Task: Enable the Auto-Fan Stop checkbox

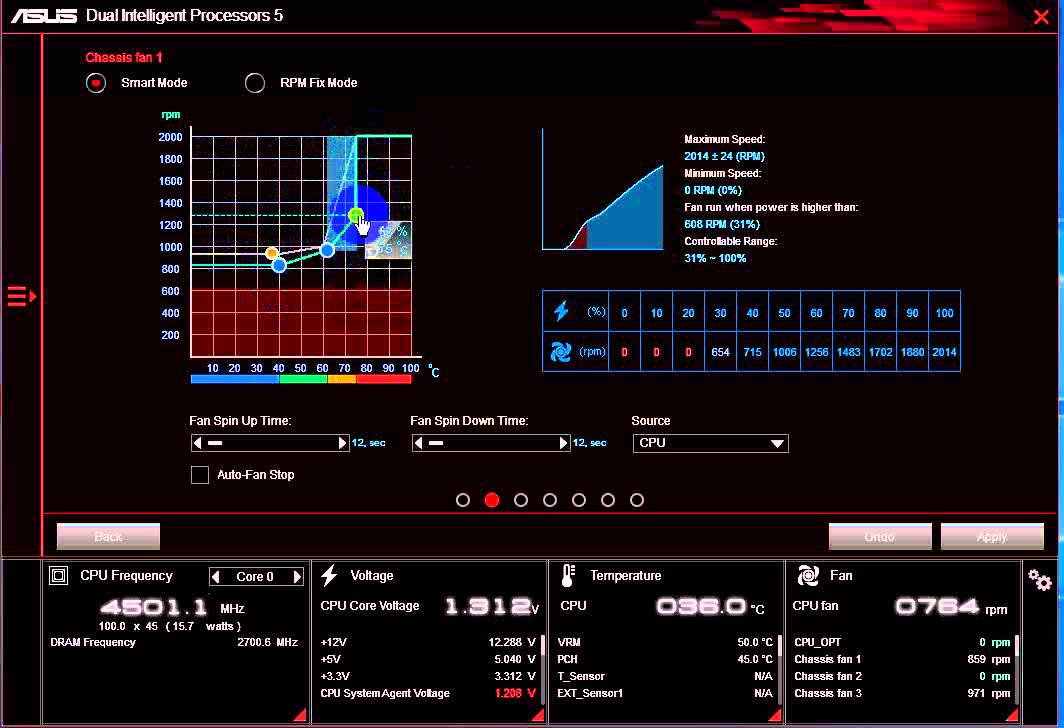Action: [x=200, y=475]
